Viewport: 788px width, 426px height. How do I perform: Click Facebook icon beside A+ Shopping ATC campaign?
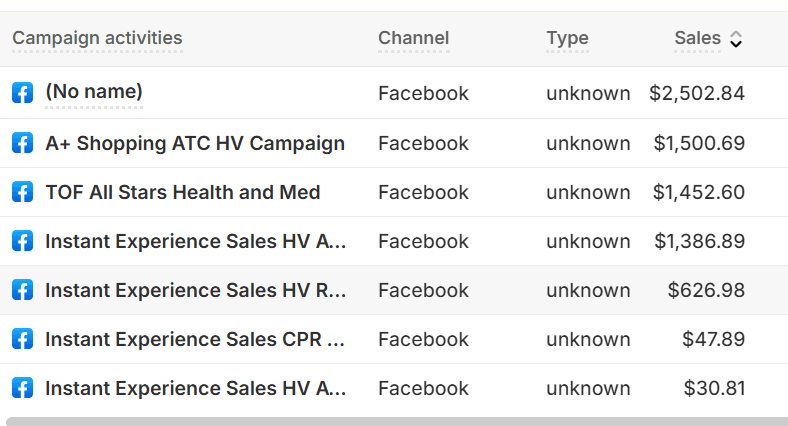[22, 143]
